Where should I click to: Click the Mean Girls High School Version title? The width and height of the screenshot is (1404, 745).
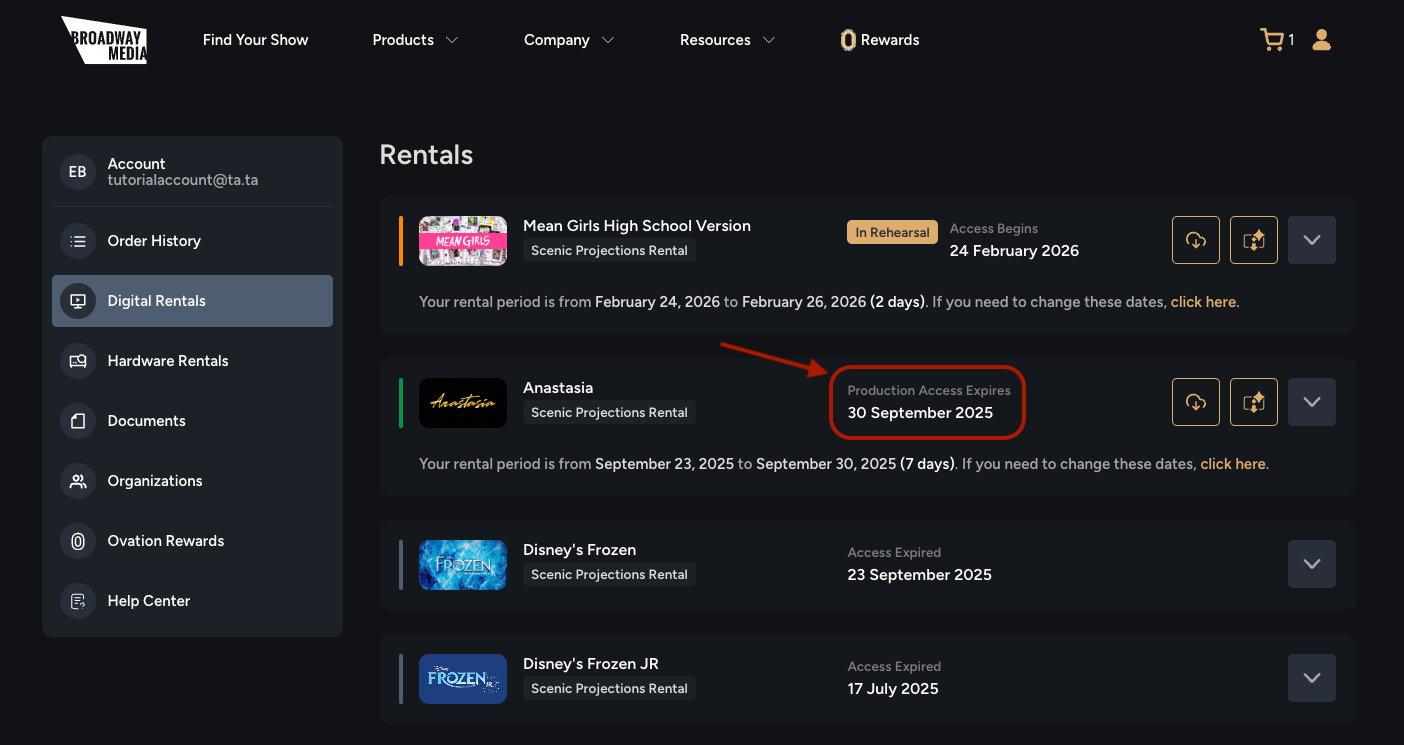pos(637,226)
